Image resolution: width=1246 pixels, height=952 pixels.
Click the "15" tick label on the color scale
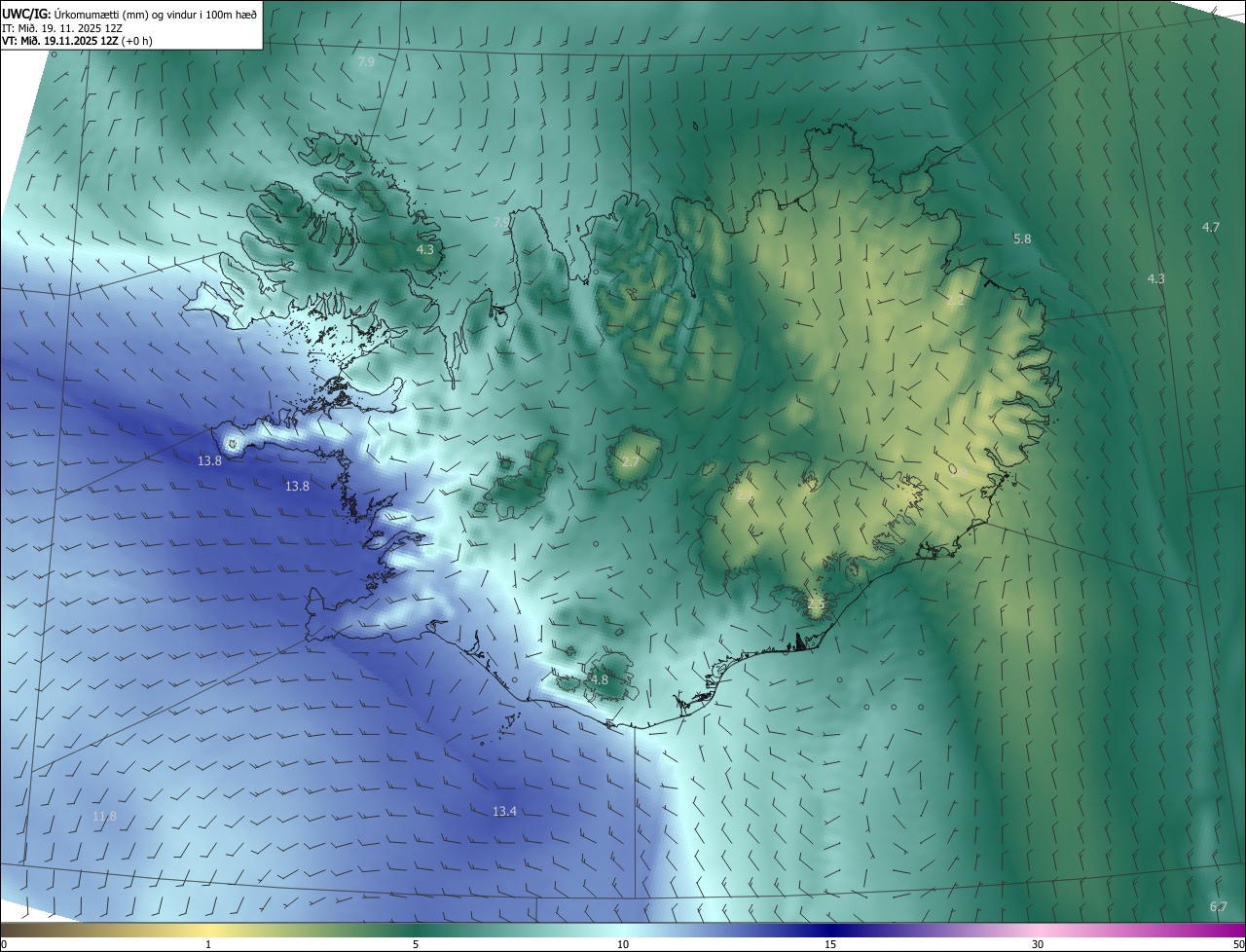click(830, 945)
